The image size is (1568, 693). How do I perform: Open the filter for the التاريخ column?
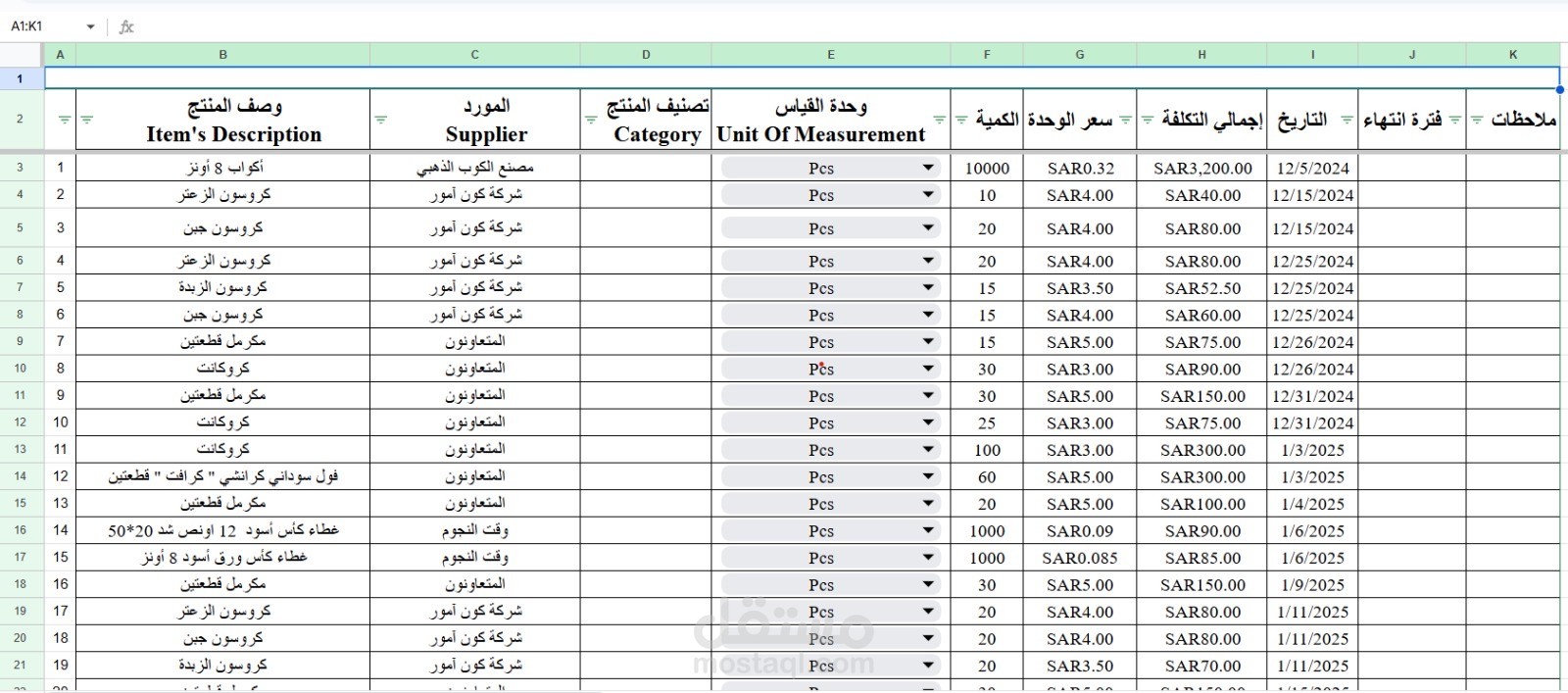click(x=1347, y=120)
